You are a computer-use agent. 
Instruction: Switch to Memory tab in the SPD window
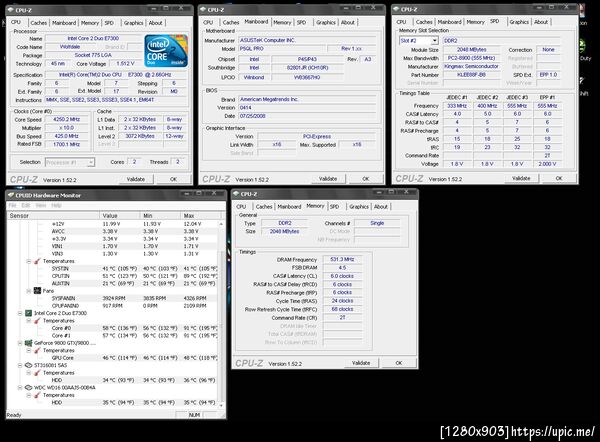point(475,22)
